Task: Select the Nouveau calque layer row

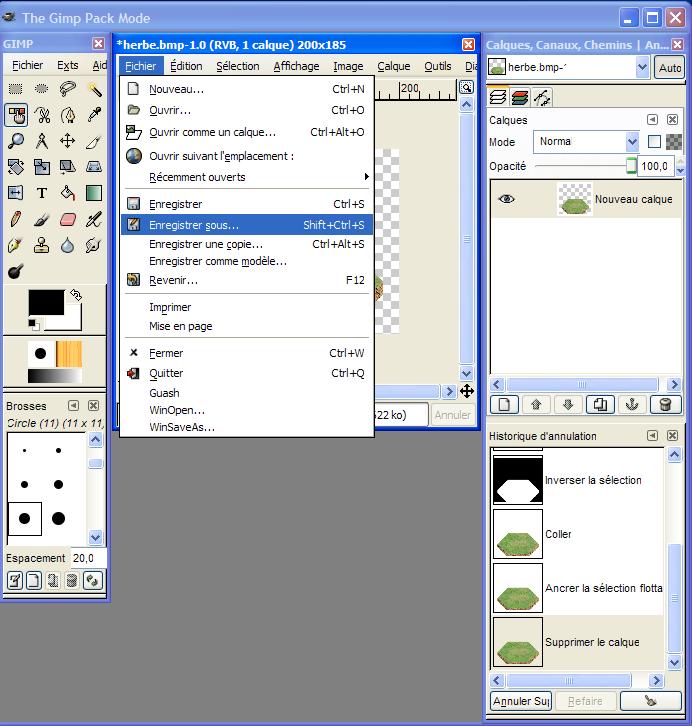Action: tap(586, 199)
